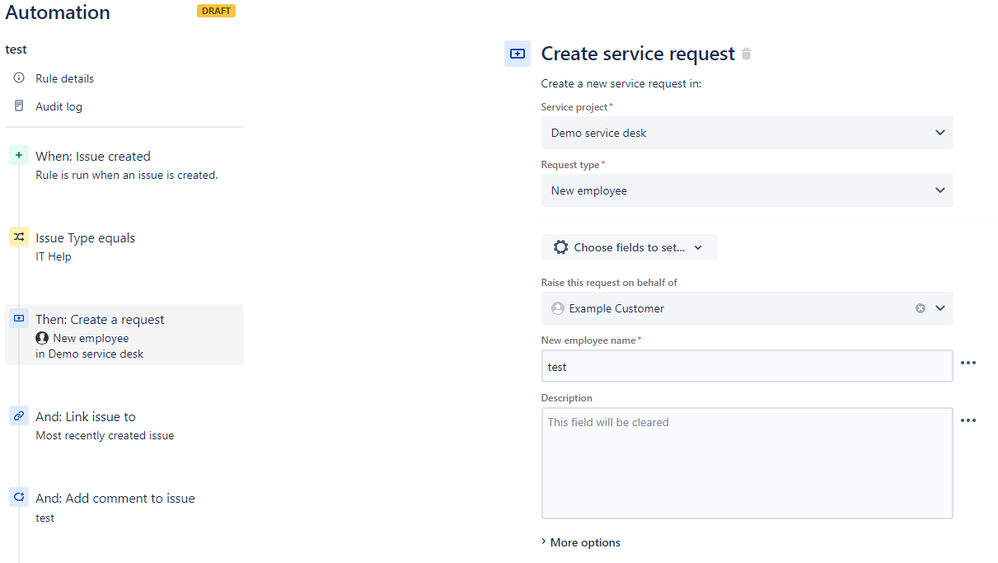Expand More options section

click(580, 542)
